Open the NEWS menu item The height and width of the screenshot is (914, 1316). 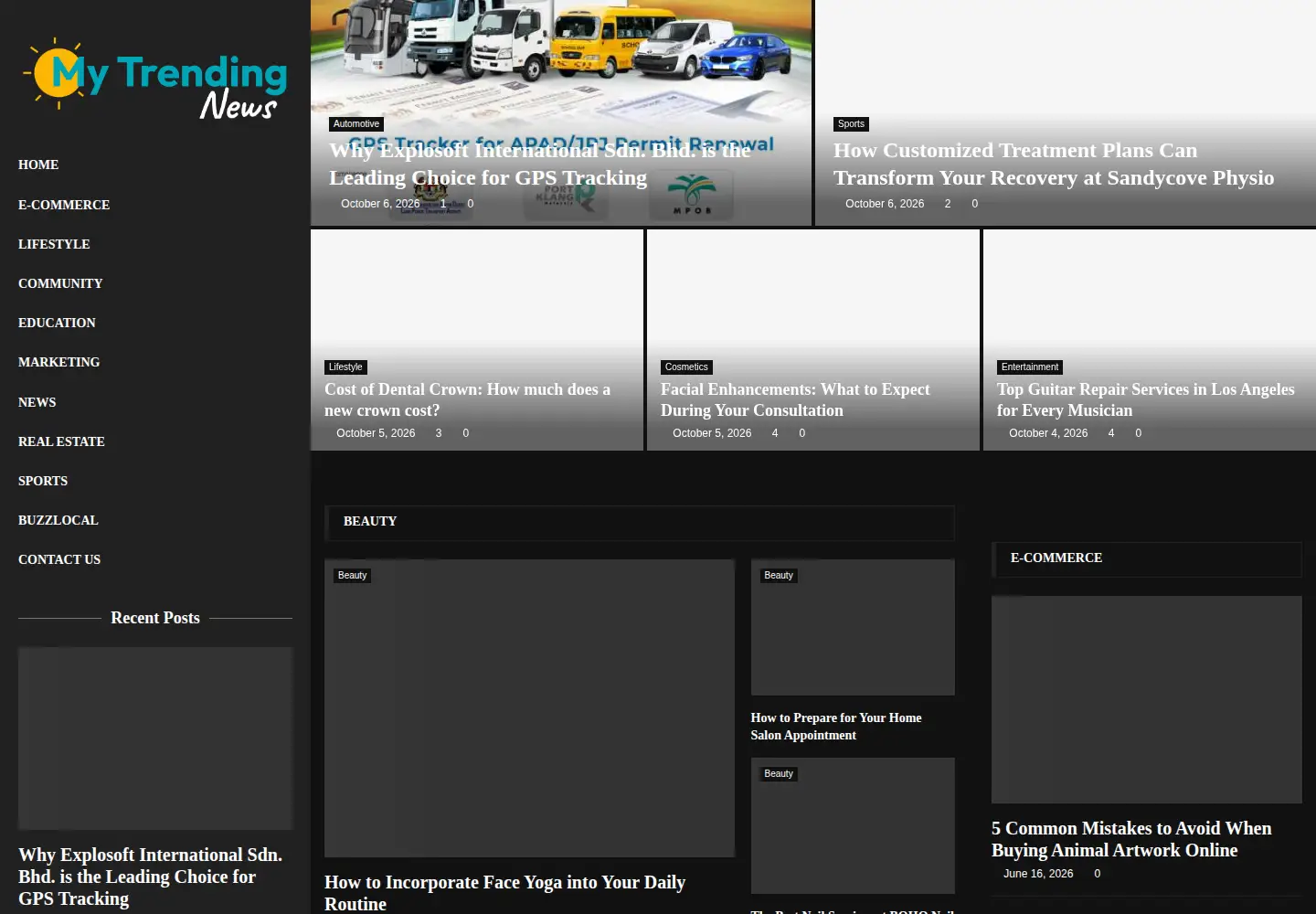pyautogui.click(x=37, y=402)
